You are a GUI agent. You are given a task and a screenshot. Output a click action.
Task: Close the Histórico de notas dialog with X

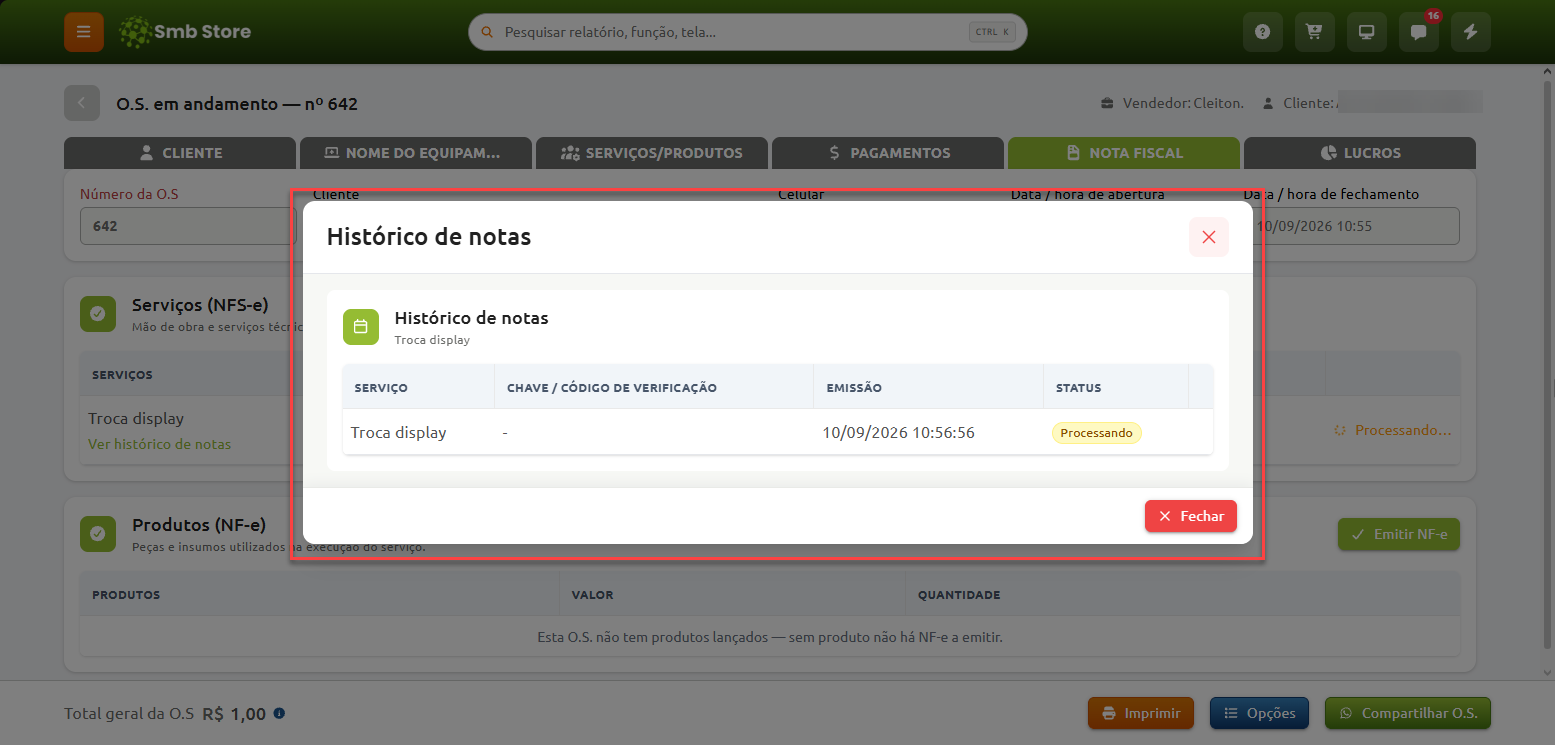(x=1208, y=237)
